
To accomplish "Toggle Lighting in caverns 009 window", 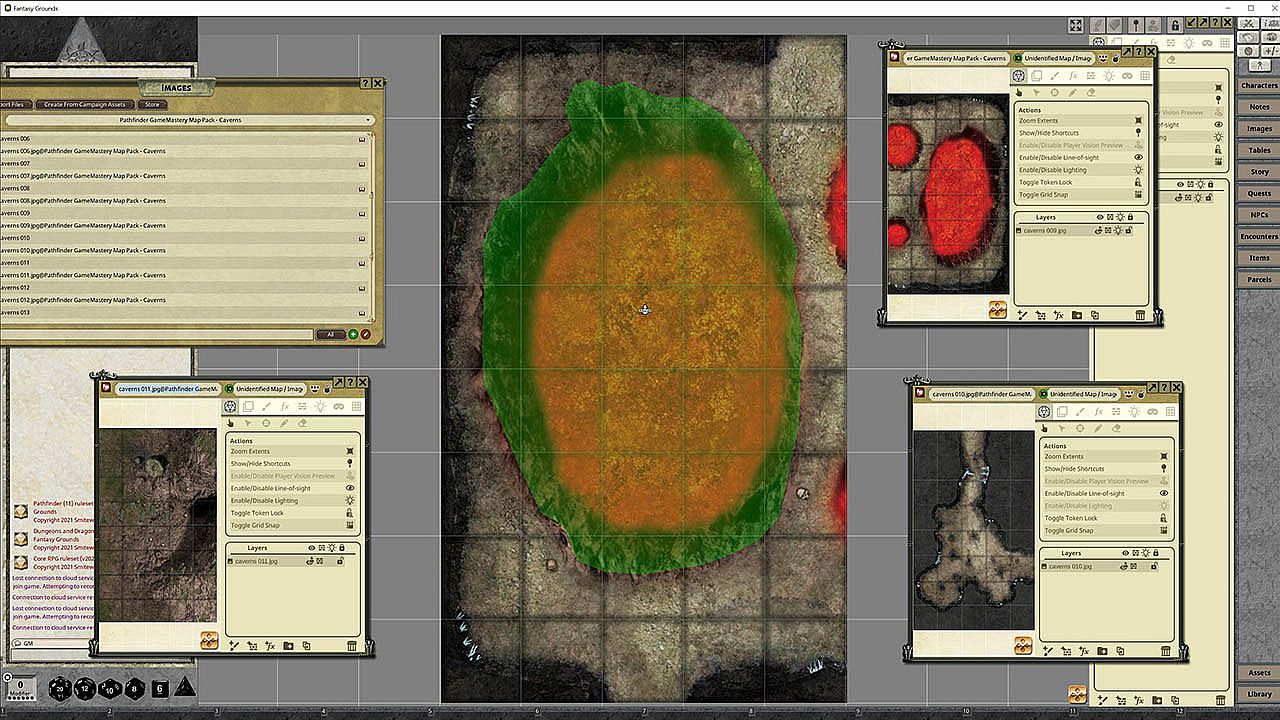I will pos(1081,170).
